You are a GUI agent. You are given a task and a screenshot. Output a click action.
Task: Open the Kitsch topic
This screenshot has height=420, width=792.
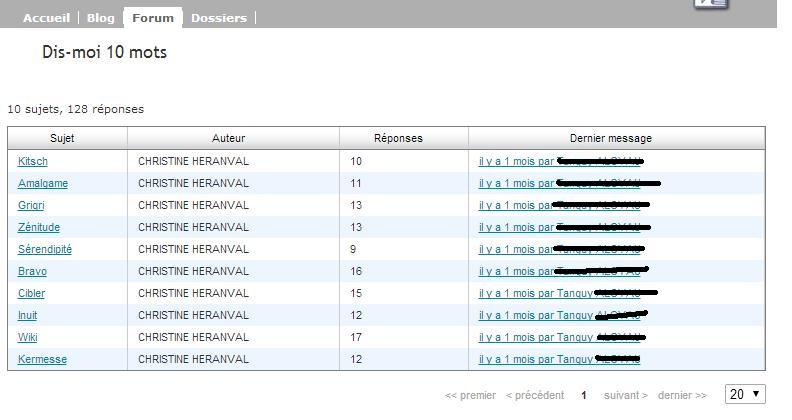tap(33, 161)
